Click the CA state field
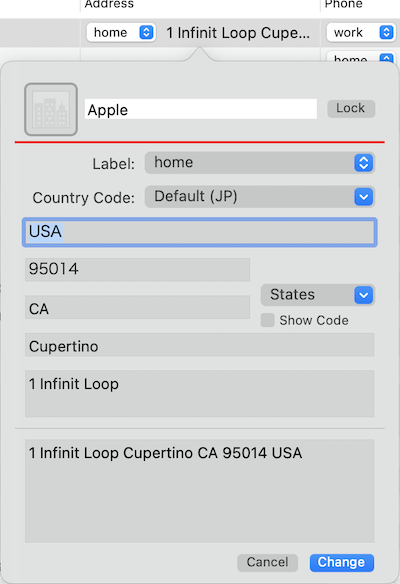The height and width of the screenshot is (584, 400). click(137, 307)
